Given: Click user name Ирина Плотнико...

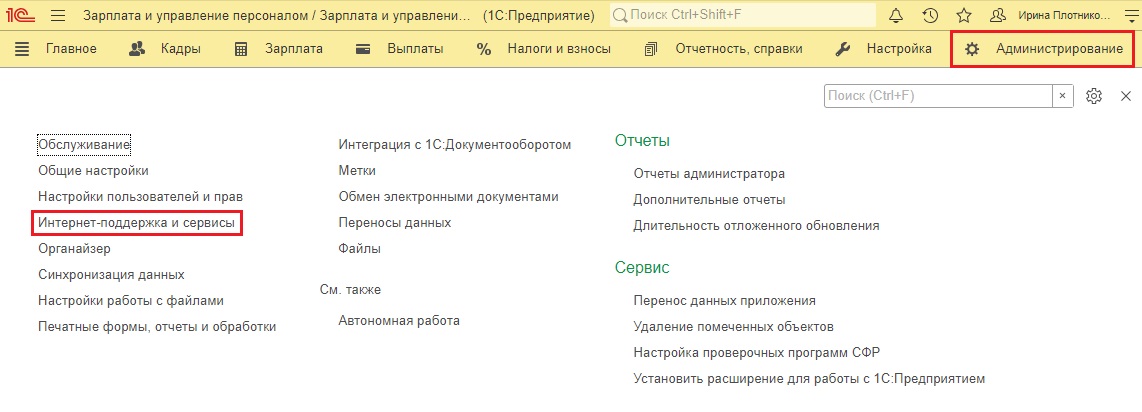Looking at the screenshot, I should tap(1064, 15).
